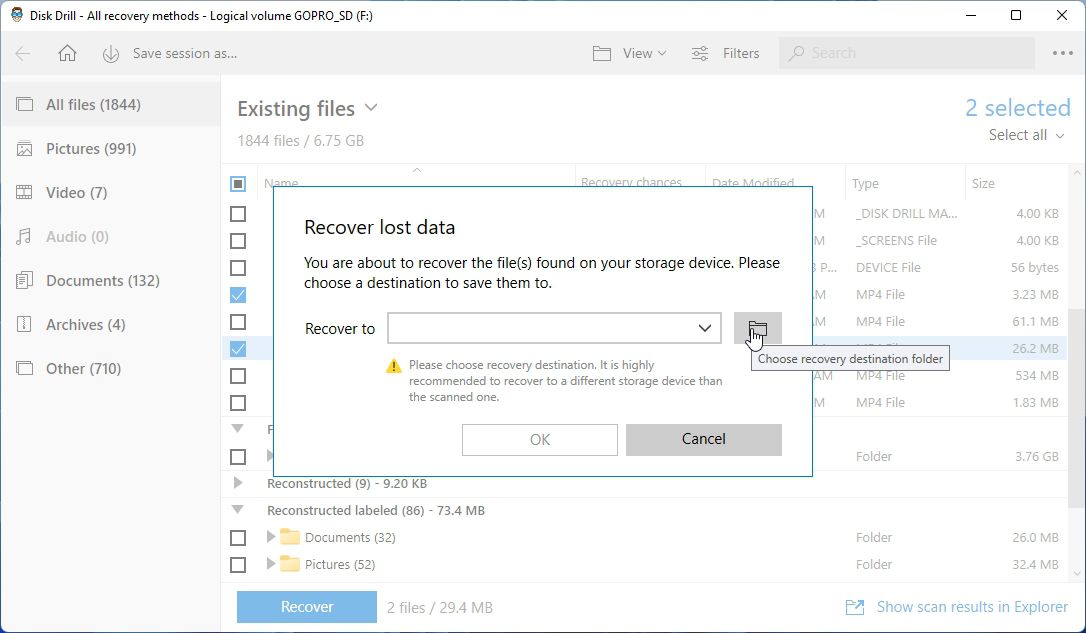The image size is (1086, 633).
Task: Click the All files sidebar icon
Action: coord(24,105)
